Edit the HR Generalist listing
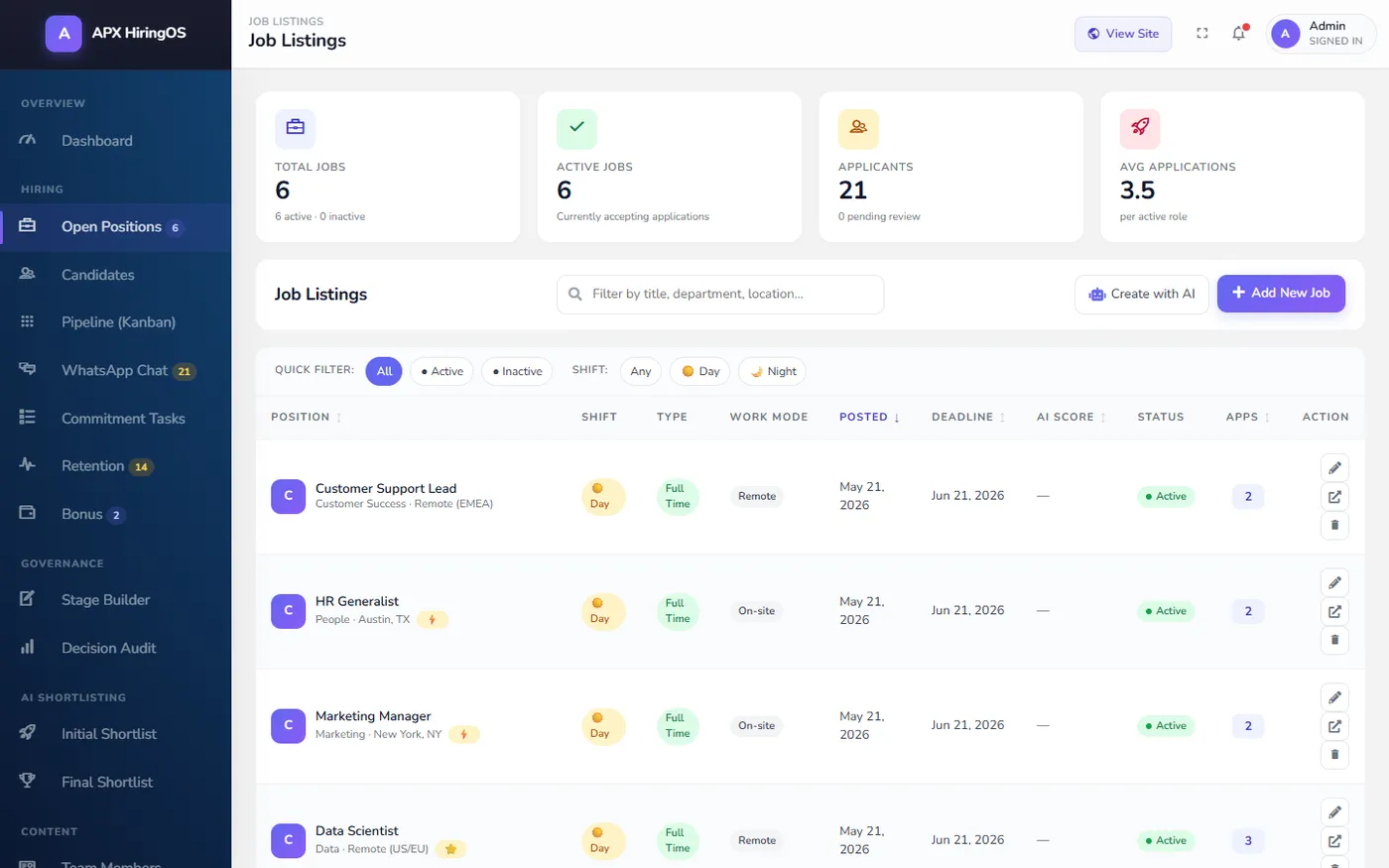Image resolution: width=1389 pixels, height=868 pixels. coord(1334,583)
